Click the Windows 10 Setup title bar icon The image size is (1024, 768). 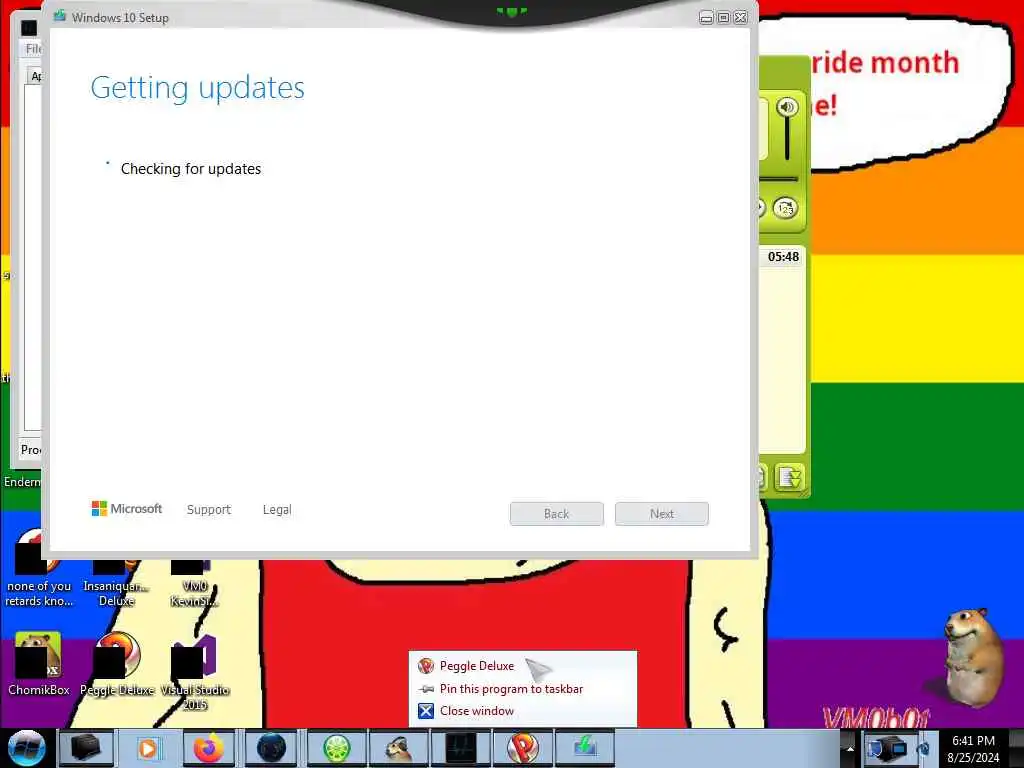pyautogui.click(x=60, y=16)
